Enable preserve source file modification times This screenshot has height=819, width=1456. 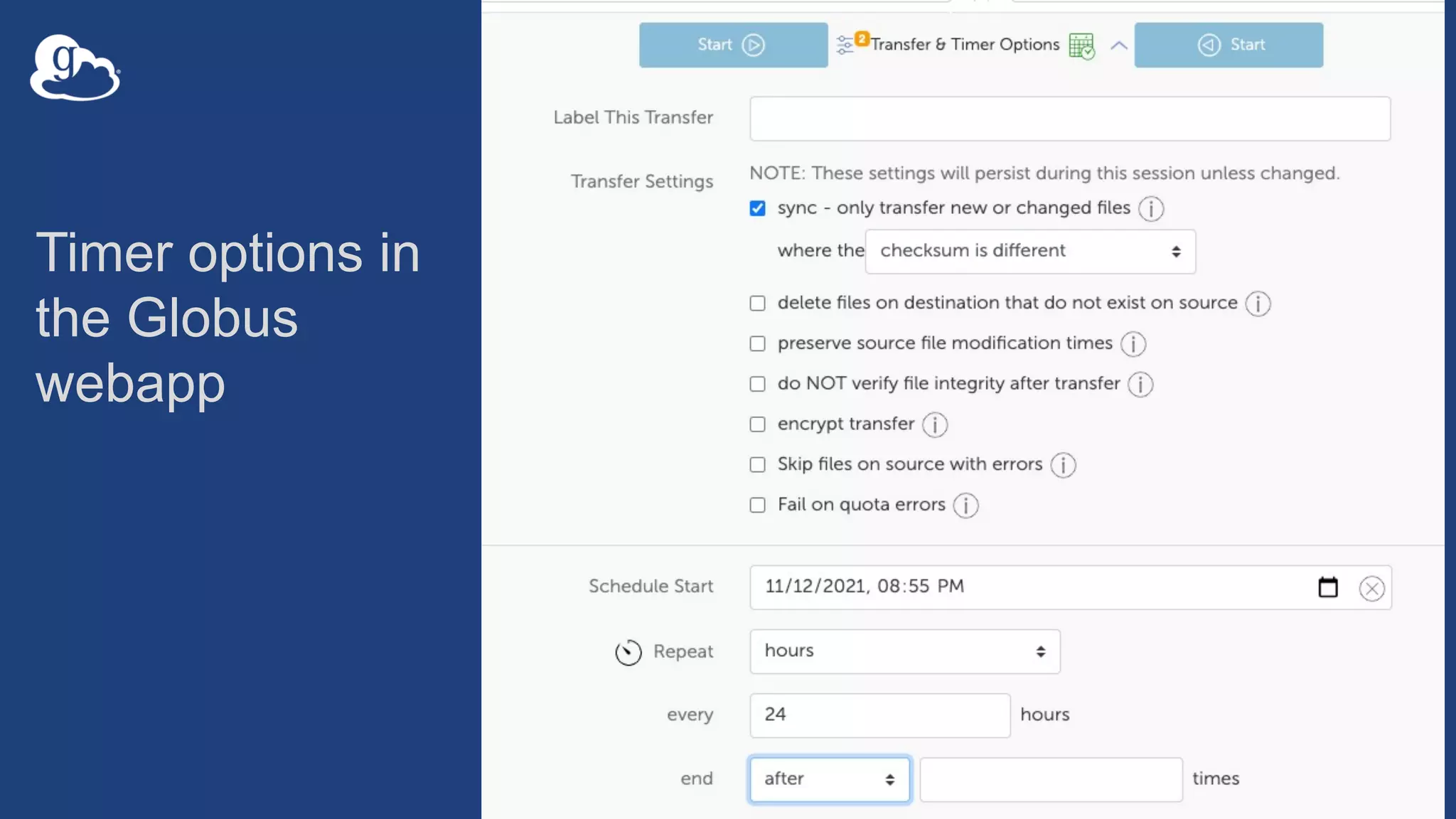pos(757,344)
